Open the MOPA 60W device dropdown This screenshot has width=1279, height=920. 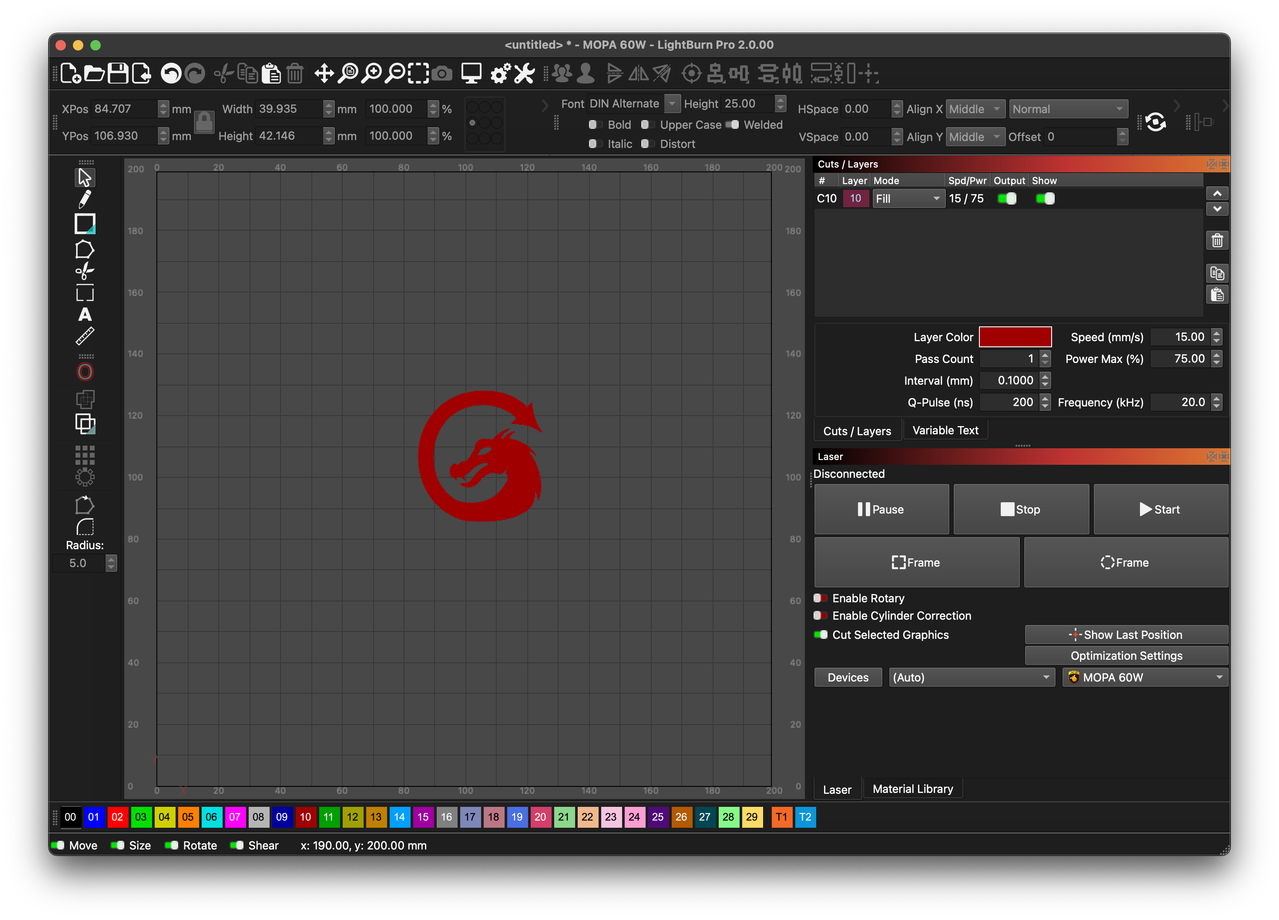tap(1145, 677)
